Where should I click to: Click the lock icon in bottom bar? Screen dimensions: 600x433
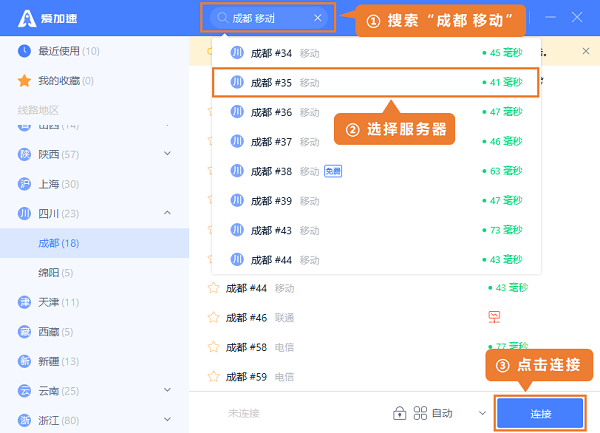(399, 413)
